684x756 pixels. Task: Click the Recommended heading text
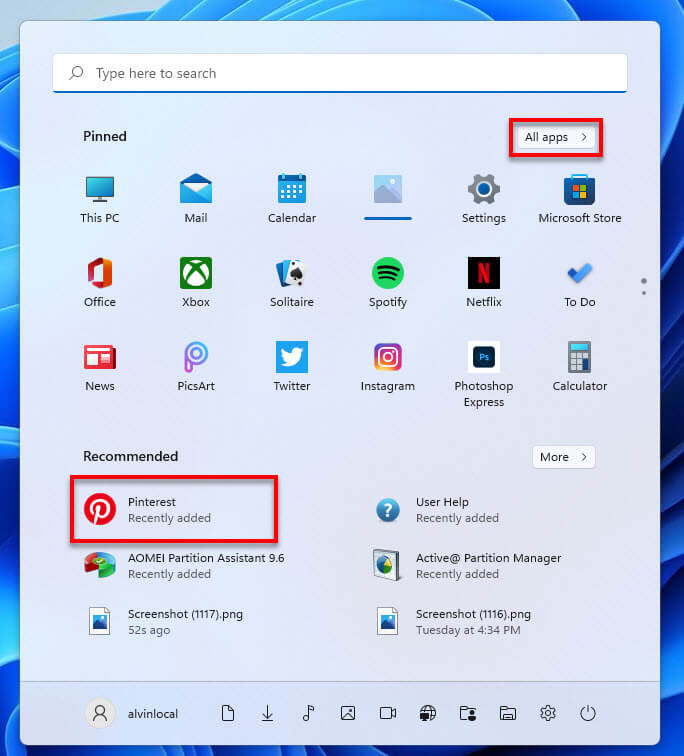pyautogui.click(x=131, y=456)
